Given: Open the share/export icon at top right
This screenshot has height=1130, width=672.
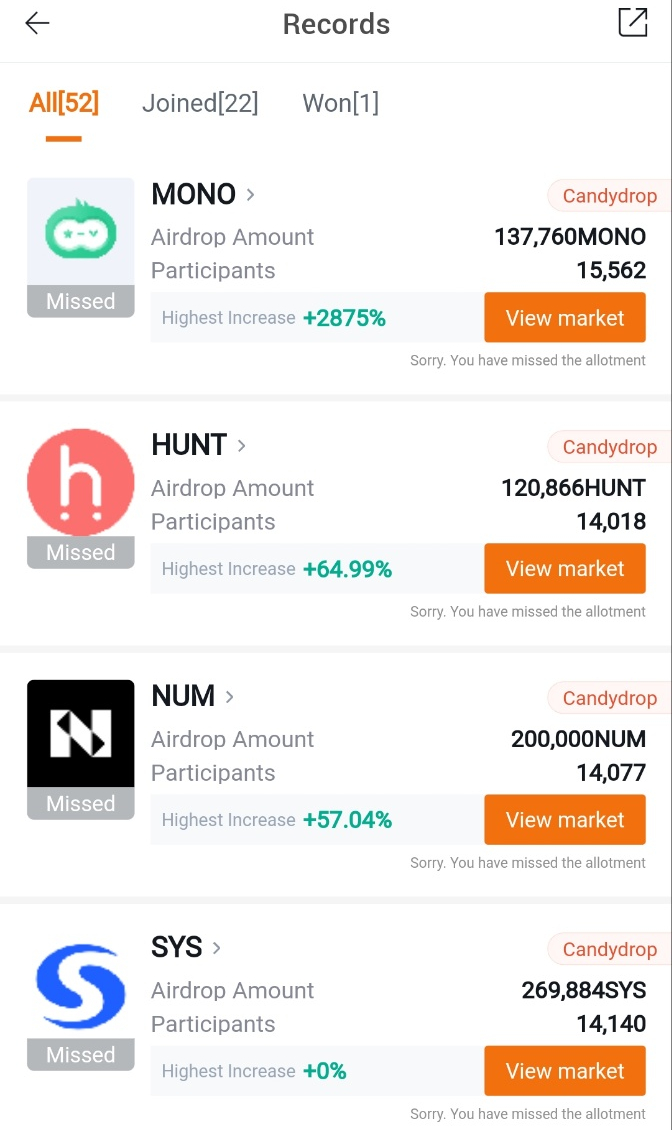Looking at the screenshot, I should [632, 23].
